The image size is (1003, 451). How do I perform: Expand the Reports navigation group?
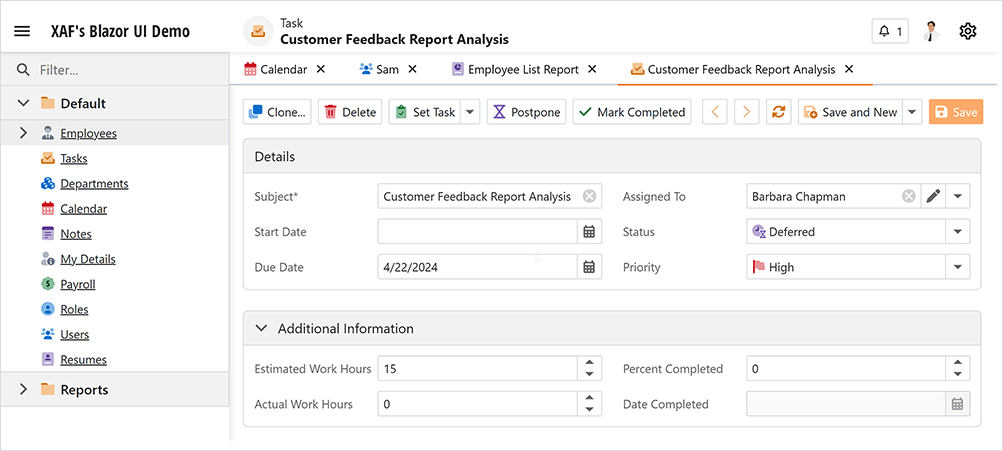(x=23, y=389)
